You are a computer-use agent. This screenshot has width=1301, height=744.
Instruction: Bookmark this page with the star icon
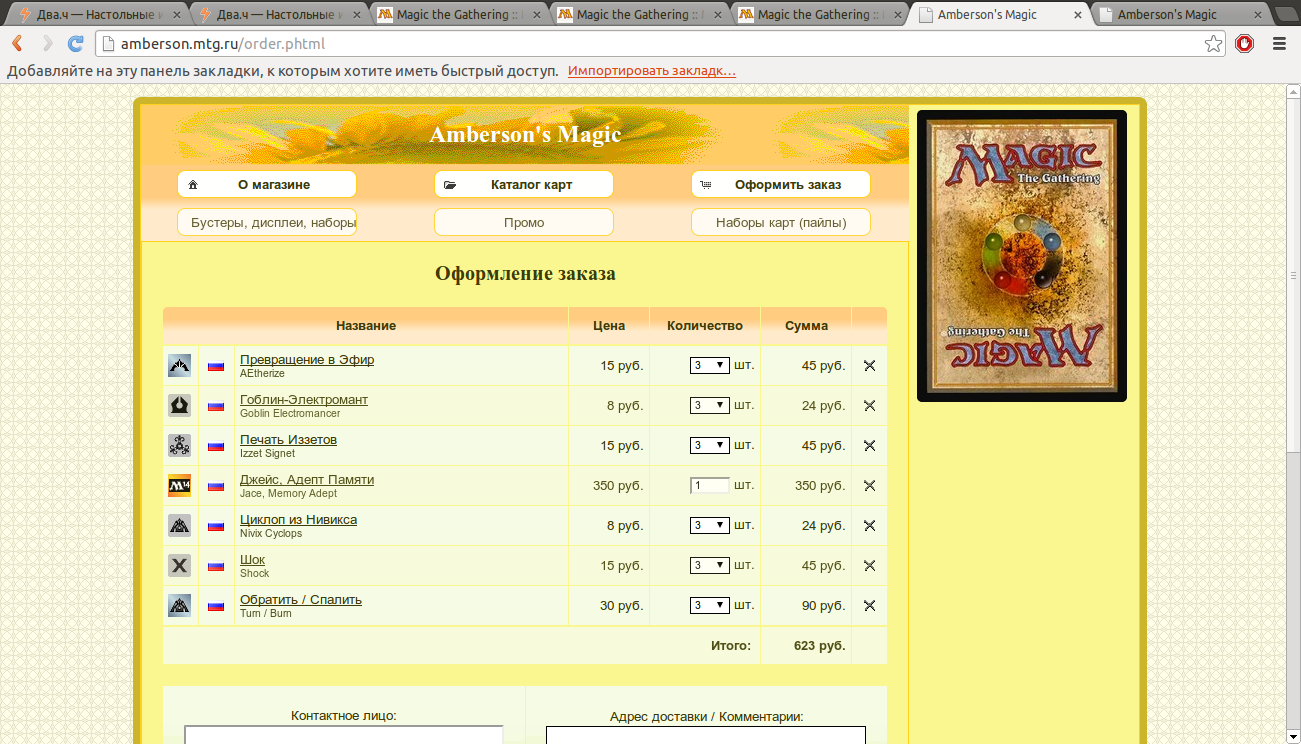click(1213, 44)
